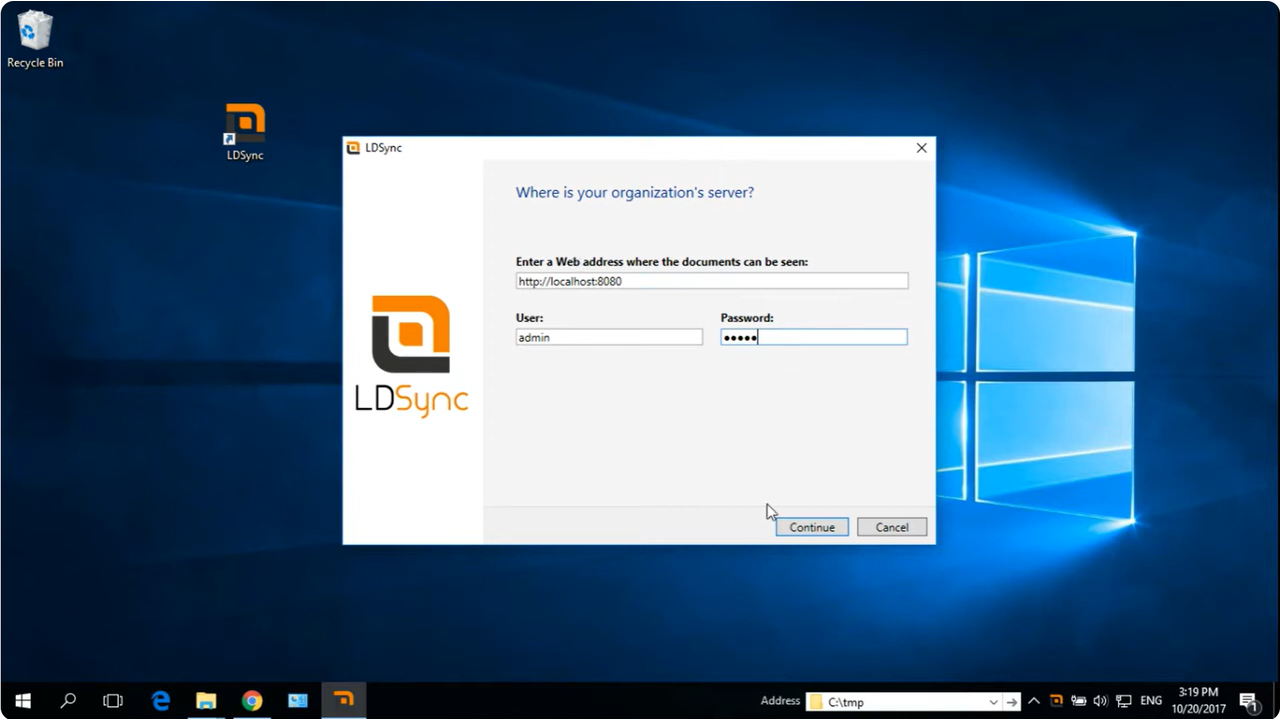Viewport: 1280px width, 720px height.
Task: Check battery status in the system tray
Action: (x=1079, y=701)
